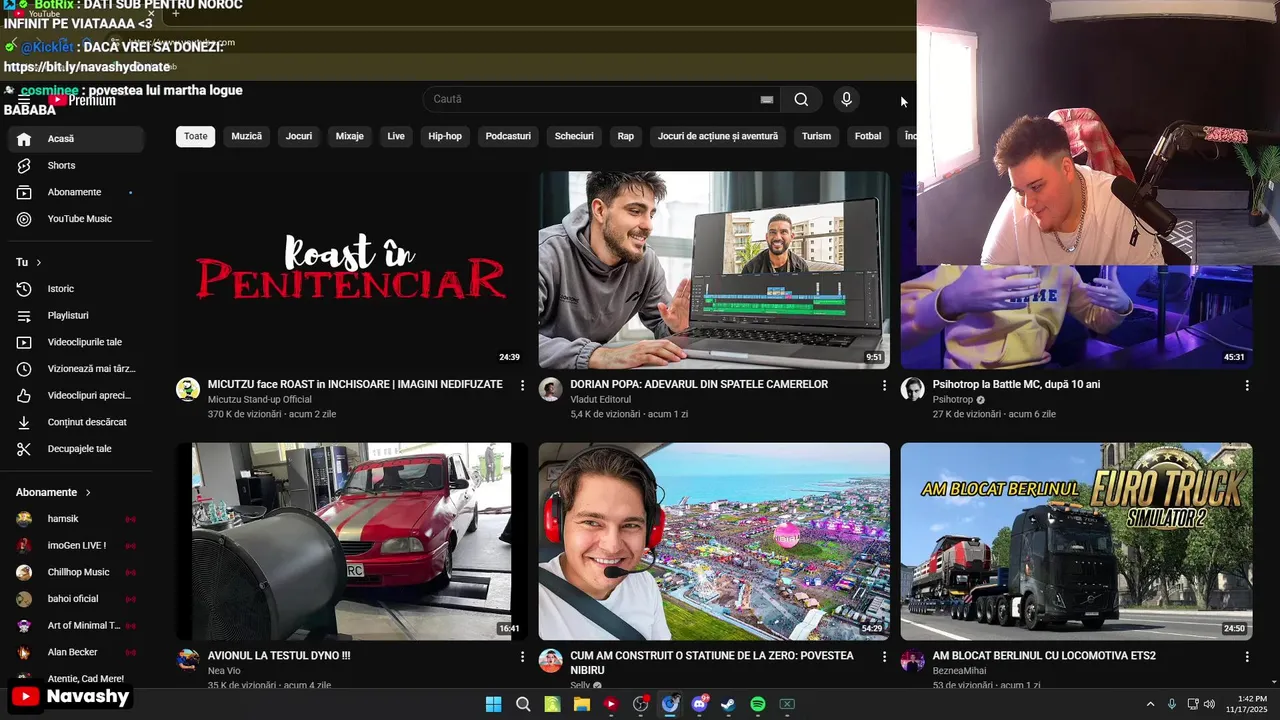Select the Jocuri filter chip
This screenshot has height=720, width=1280.
[299, 136]
